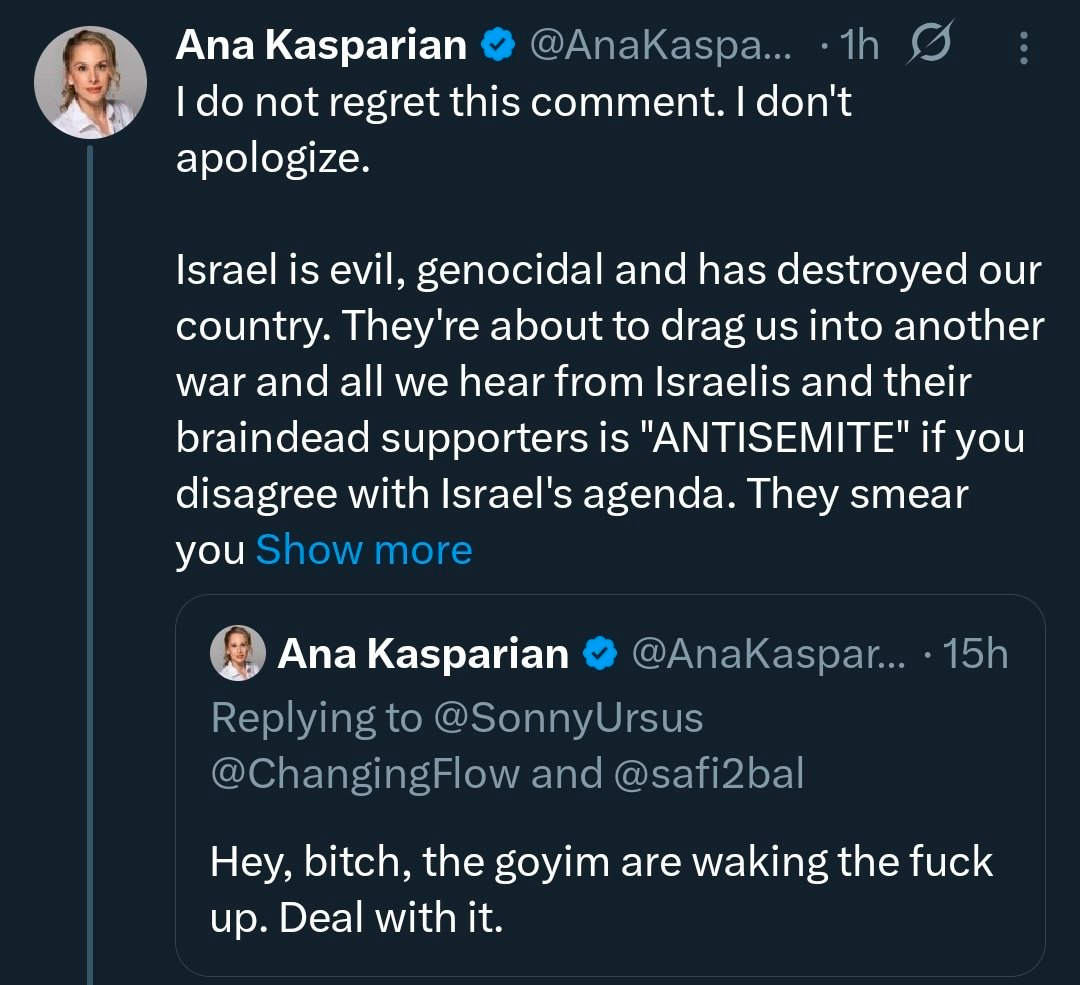
Task: Visit the @SonnyUrsus mention
Action: (567, 717)
